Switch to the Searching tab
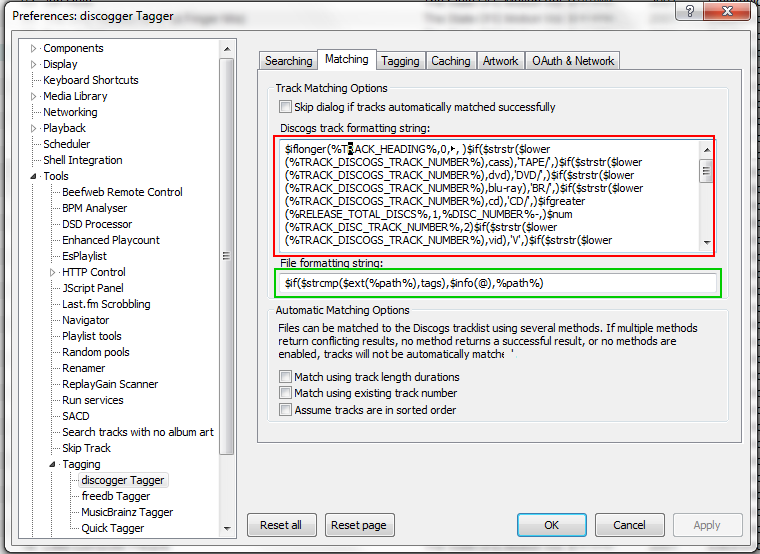 288,61
